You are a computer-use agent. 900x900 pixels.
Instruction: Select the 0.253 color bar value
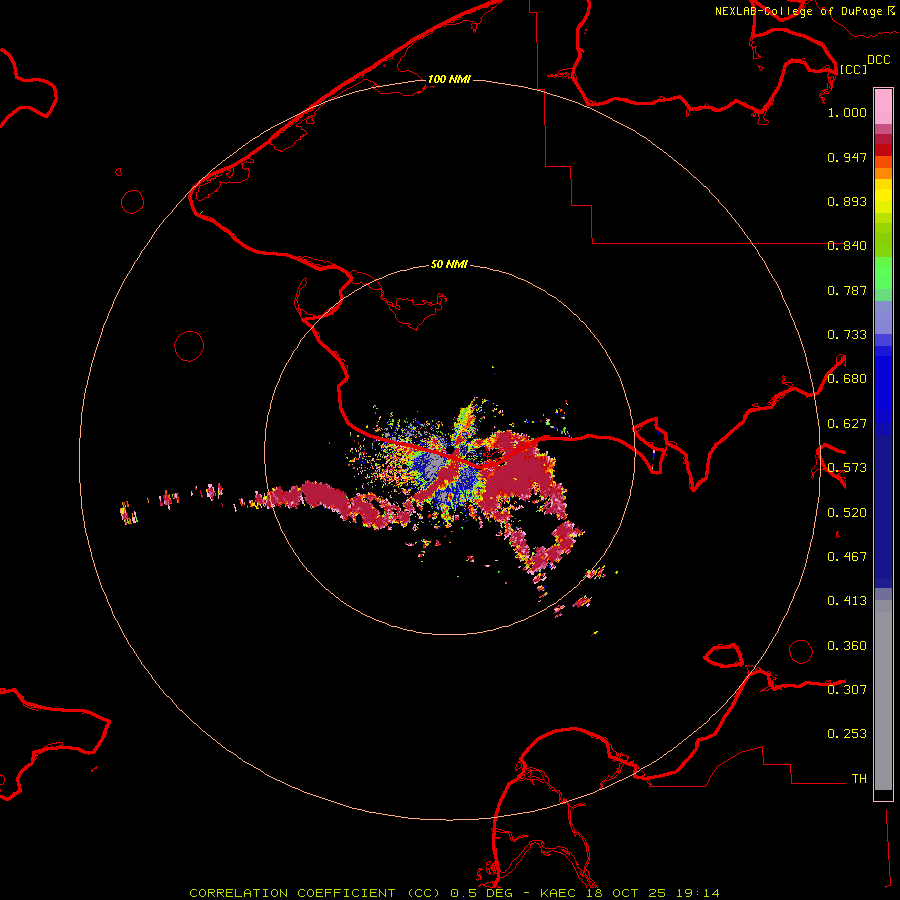847,734
